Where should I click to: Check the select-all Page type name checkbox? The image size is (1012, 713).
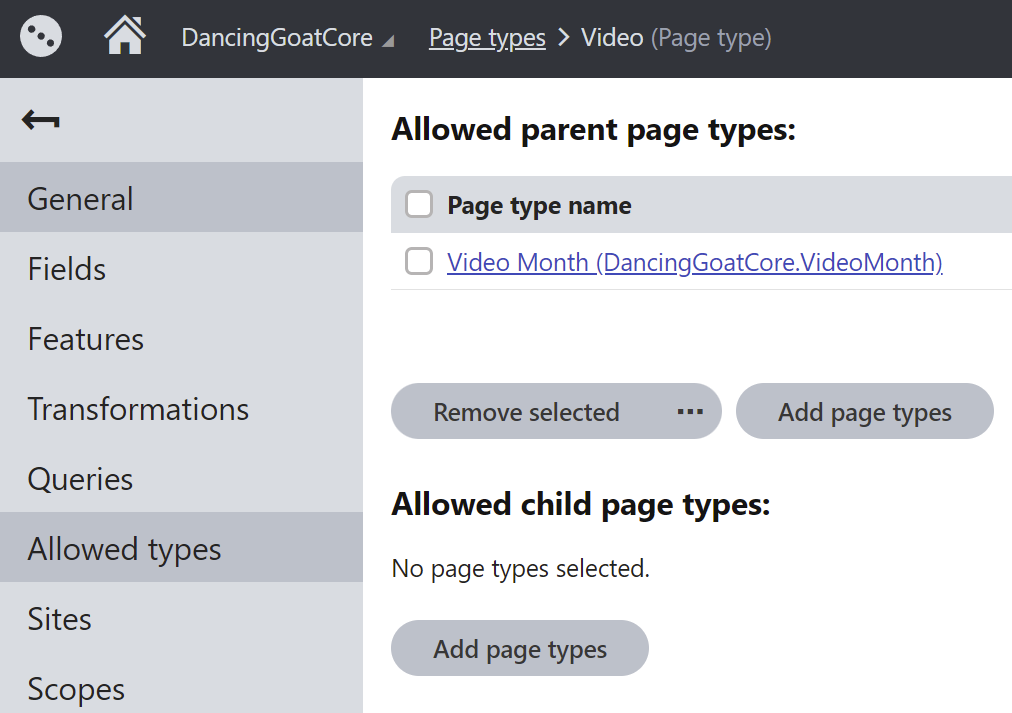(x=419, y=205)
